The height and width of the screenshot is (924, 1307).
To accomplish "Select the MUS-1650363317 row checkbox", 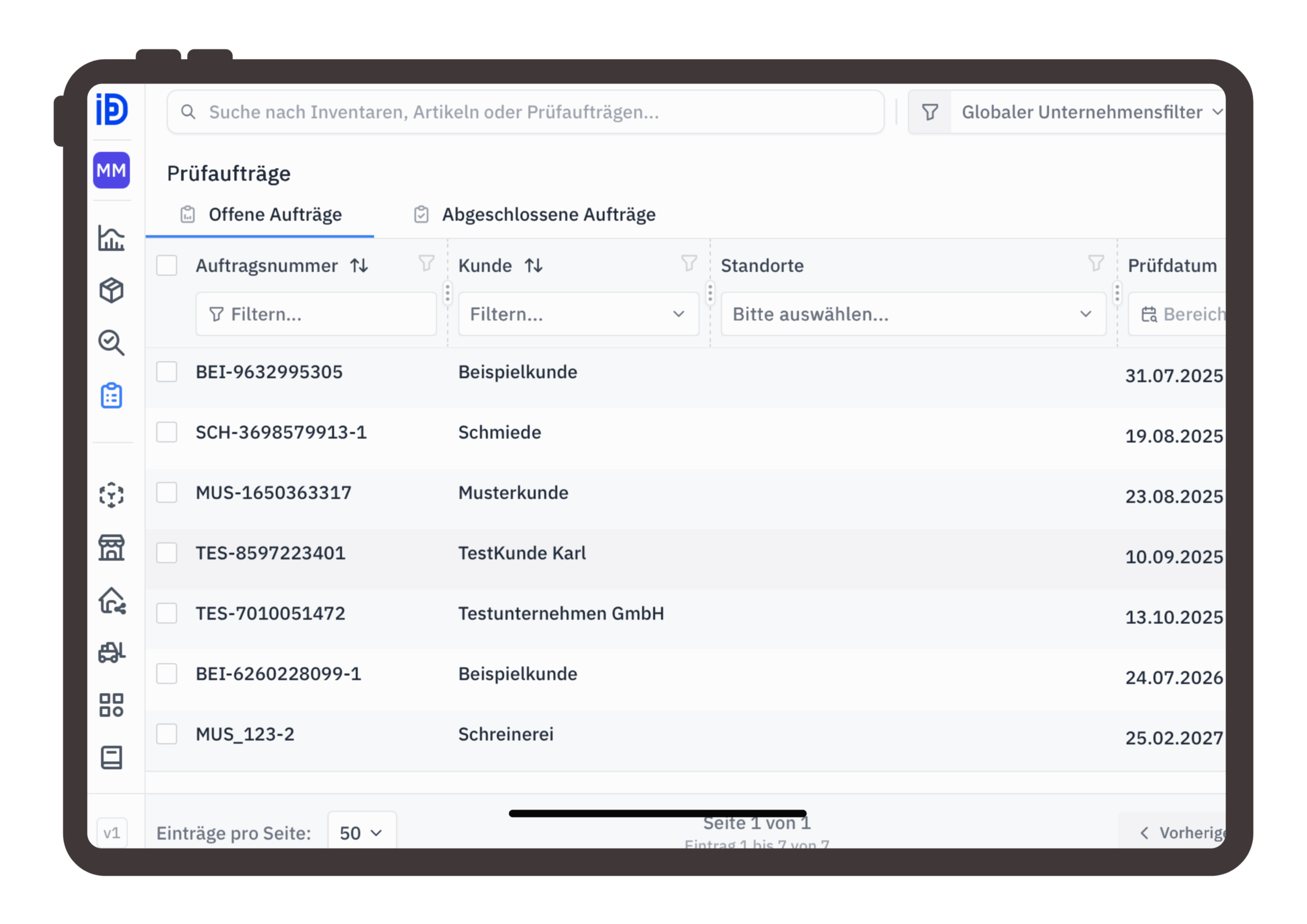I will [x=167, y=493].
